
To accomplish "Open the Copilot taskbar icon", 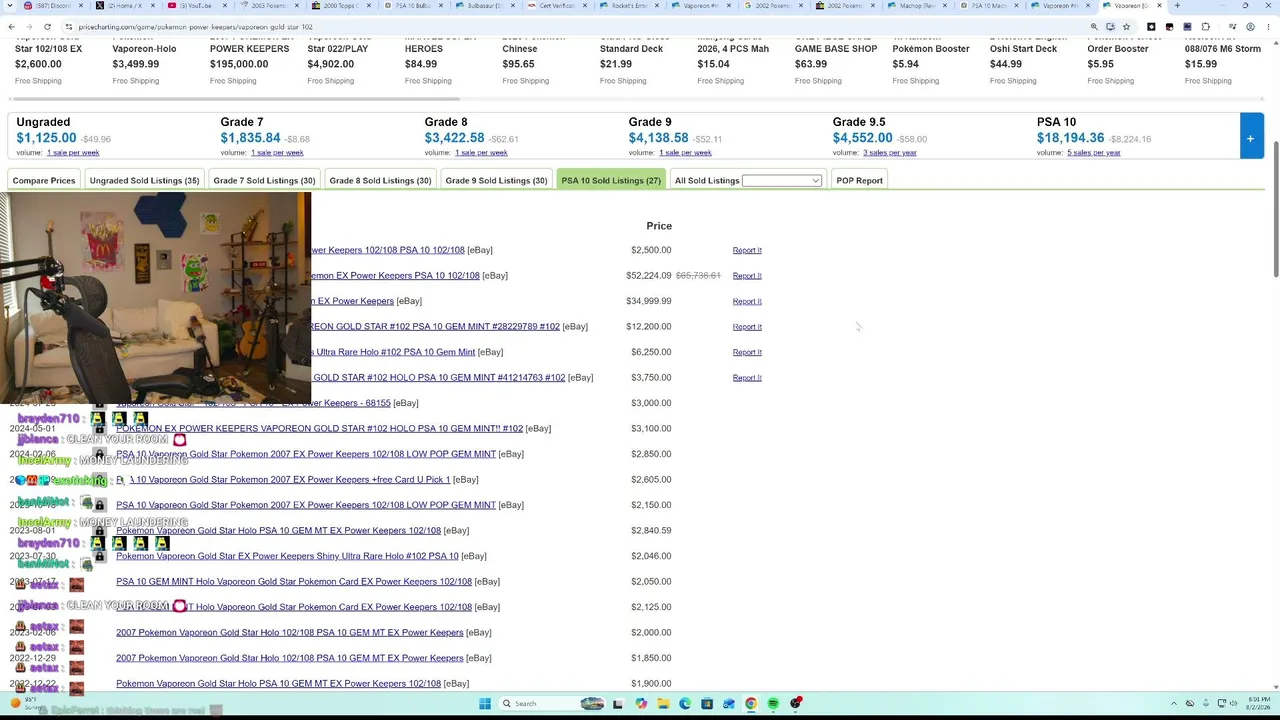I will tap(641, 704).
